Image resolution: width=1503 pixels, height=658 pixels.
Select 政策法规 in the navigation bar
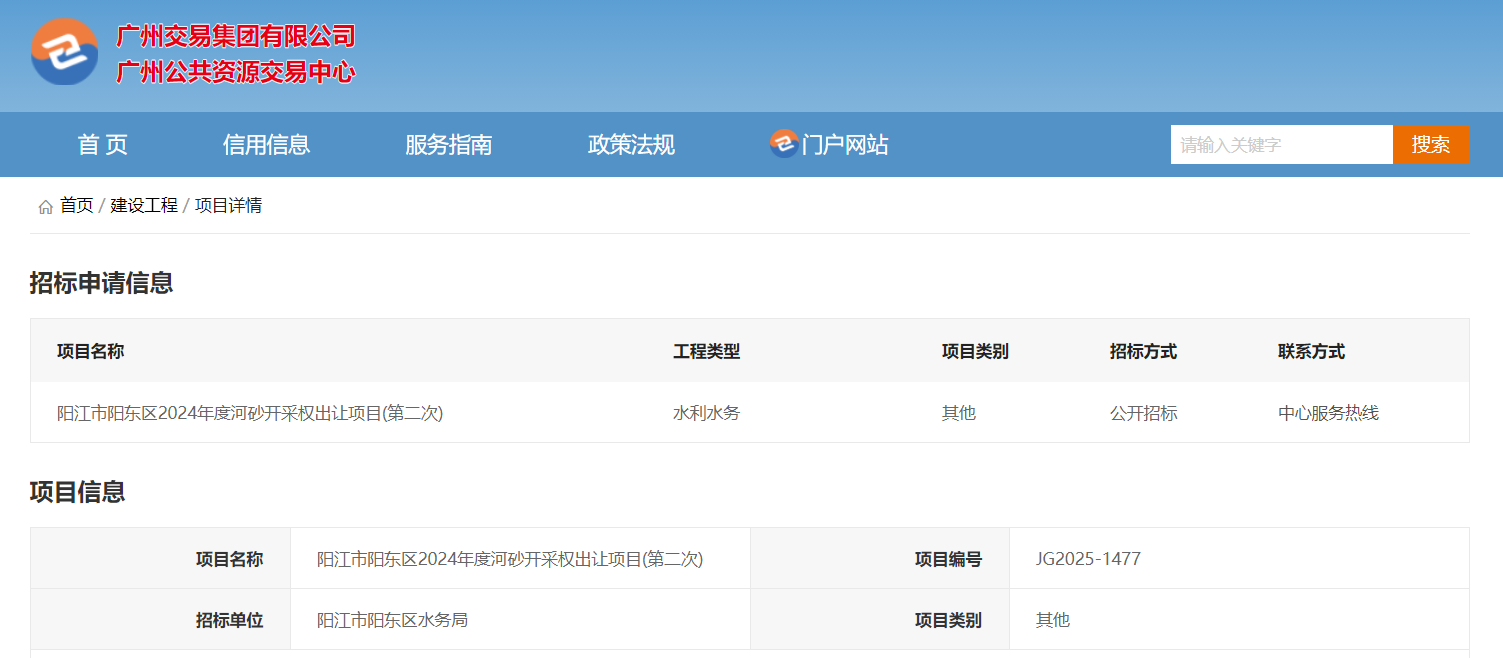pyautogui.click(x=631, y=145)
